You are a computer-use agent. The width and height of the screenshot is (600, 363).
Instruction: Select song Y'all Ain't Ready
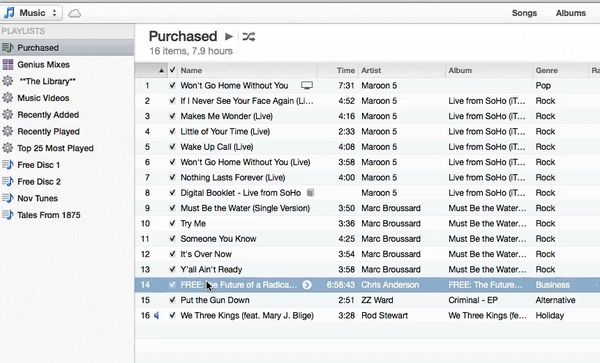click(211, 270)
